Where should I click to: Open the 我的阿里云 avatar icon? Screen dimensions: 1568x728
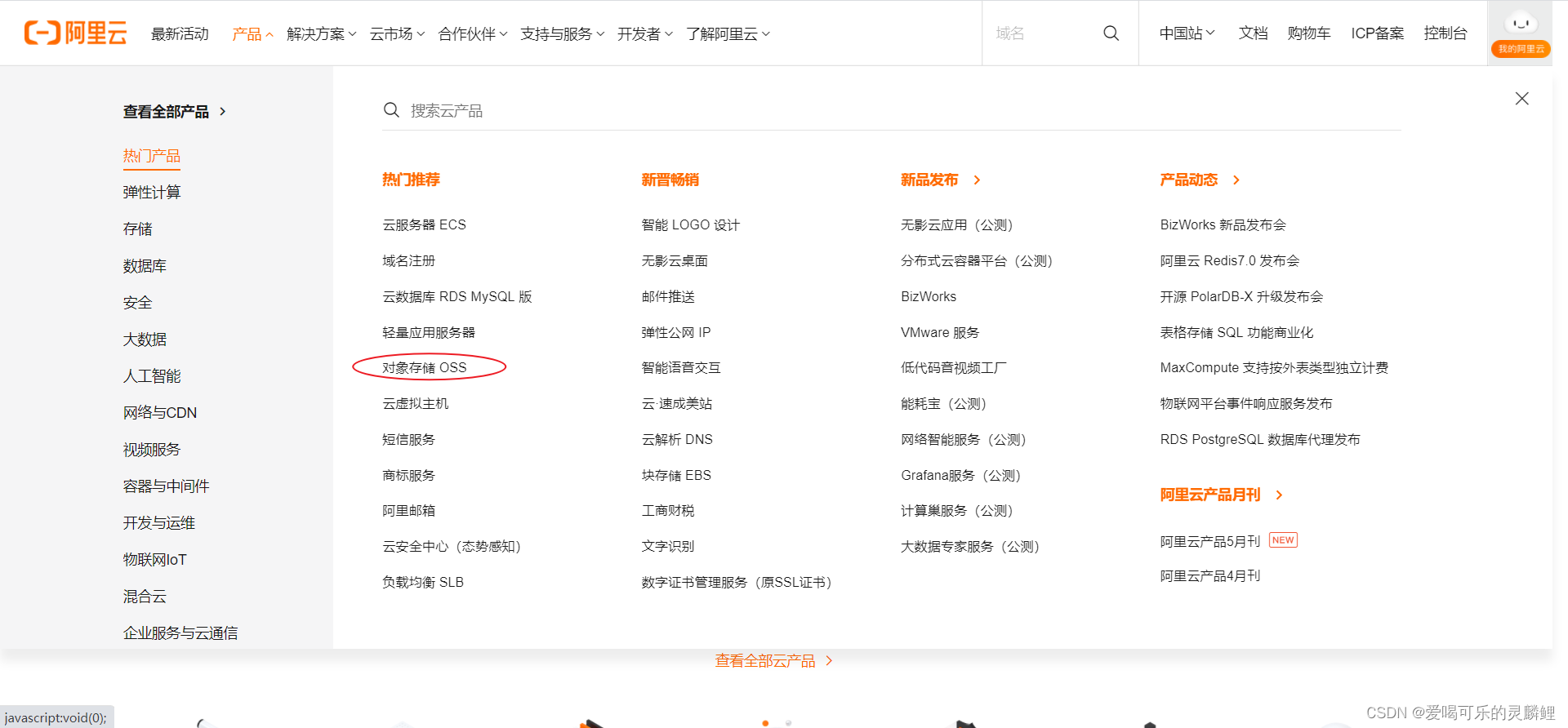click(x=1520, y=33)
